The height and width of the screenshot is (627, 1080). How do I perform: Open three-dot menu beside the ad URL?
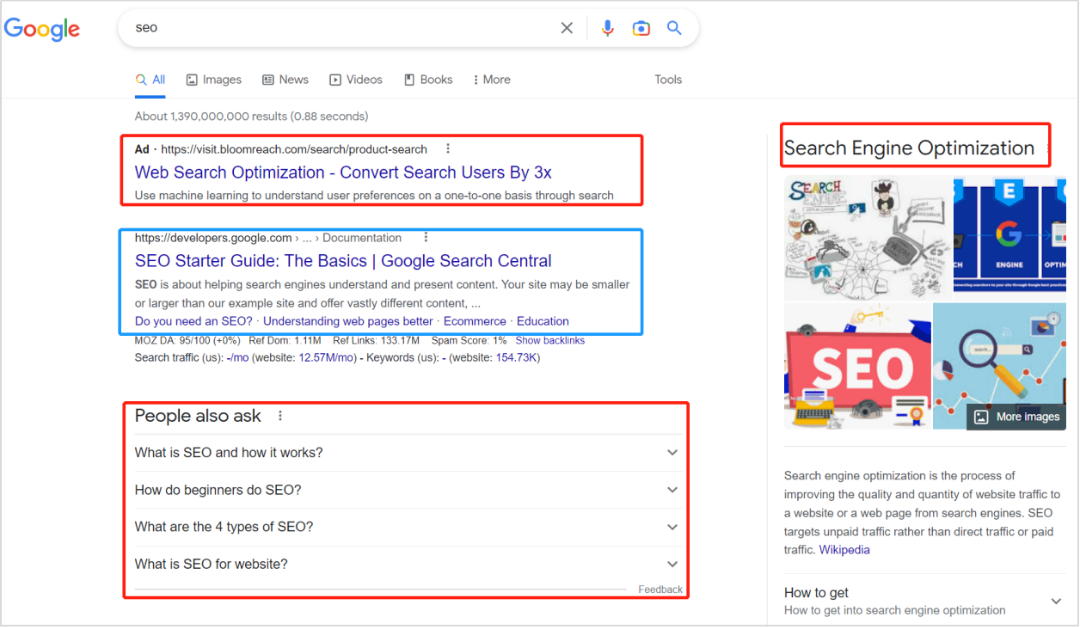[447, 149]
